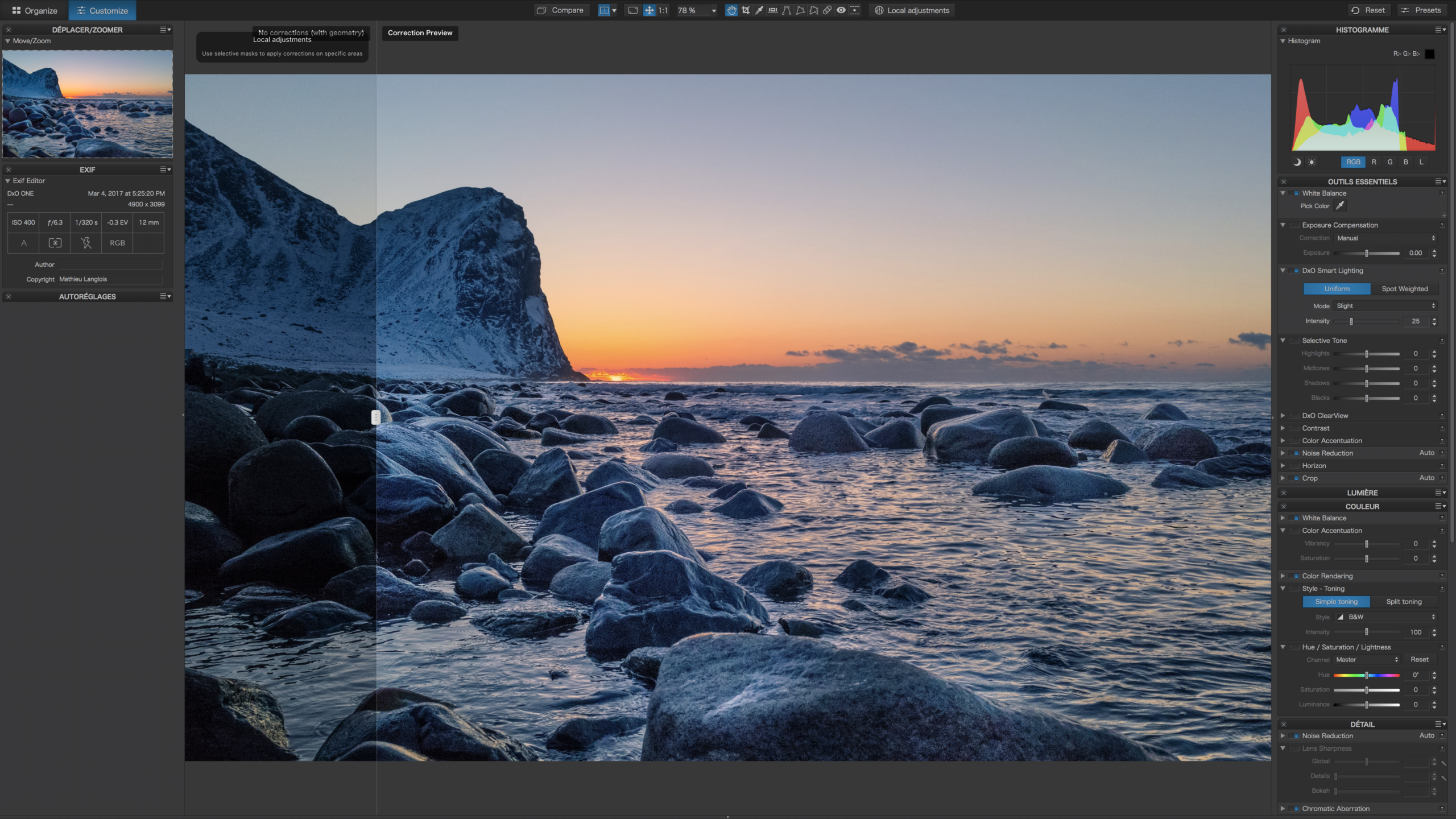1456x819 pixels.
Task: Show shadow clipping with the moon icon
Action: coord(1297,162)
